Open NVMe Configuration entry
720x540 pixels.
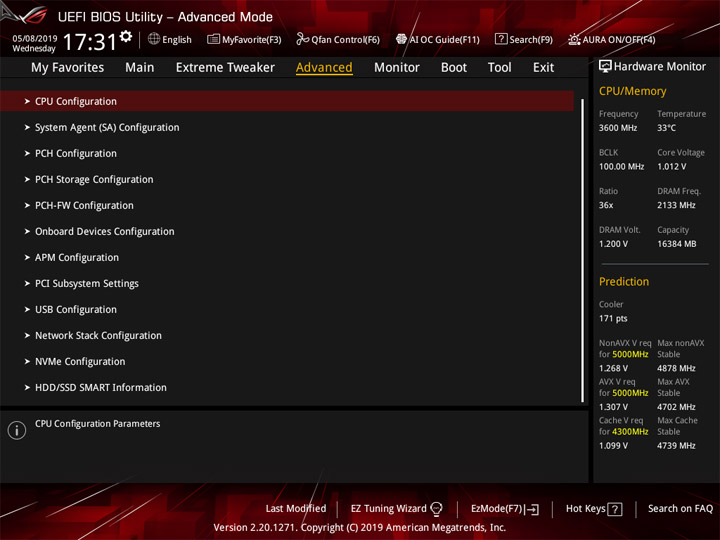(287, 361)
